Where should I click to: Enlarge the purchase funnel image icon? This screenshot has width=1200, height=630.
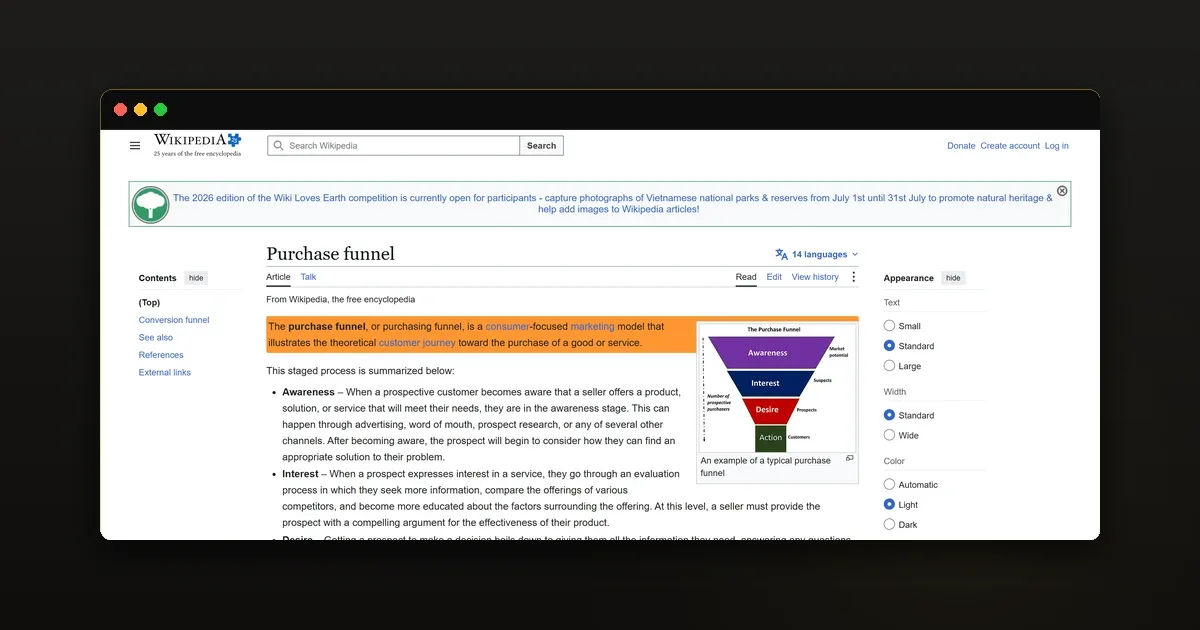click(x=850, y=458)
